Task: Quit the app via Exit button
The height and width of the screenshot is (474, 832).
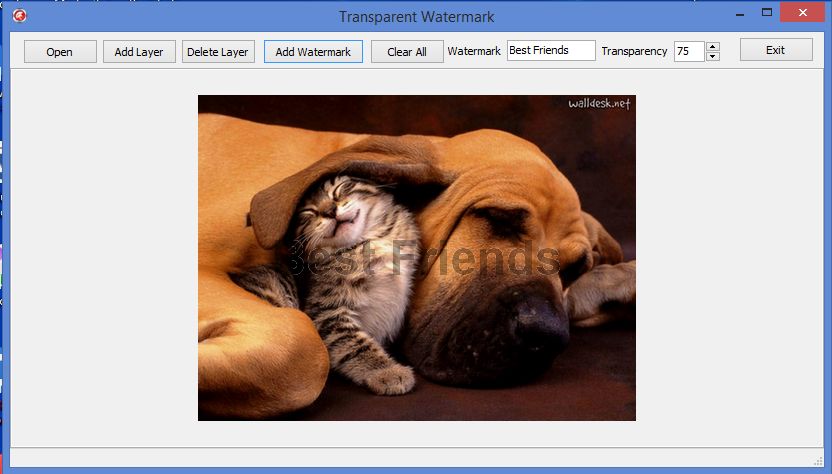Action: pos(776,50)
